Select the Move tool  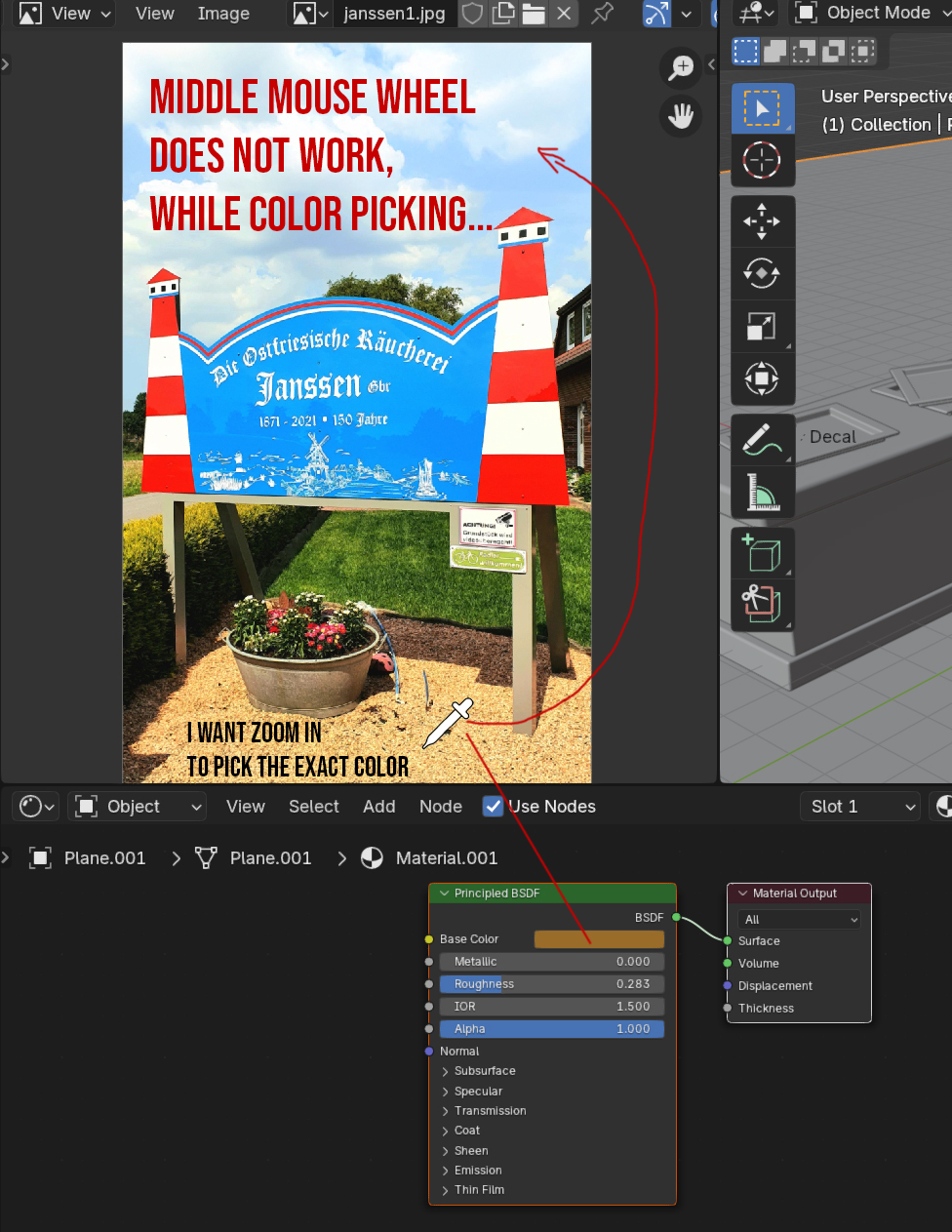click(763, 222)
